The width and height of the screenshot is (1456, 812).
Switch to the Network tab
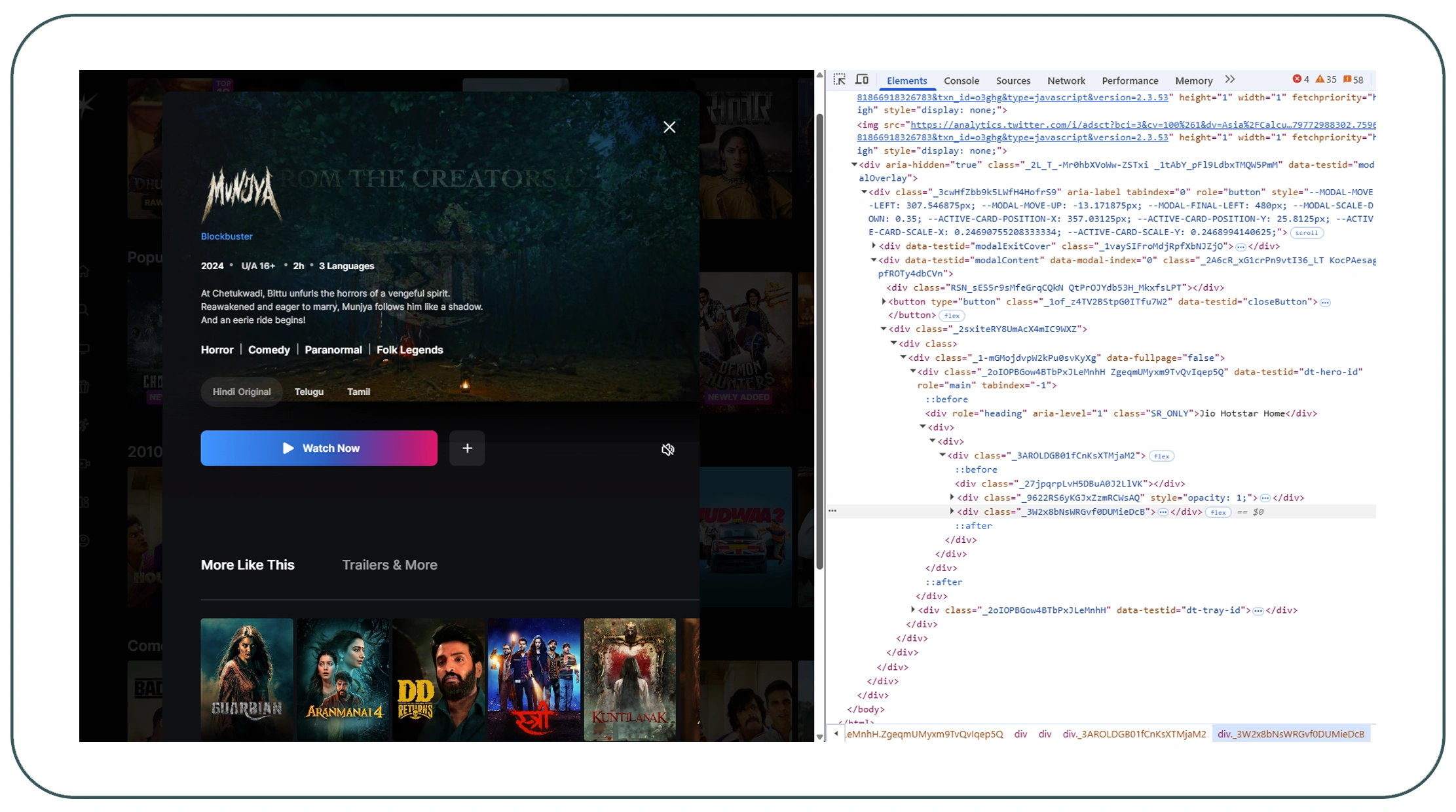pyautogui.click(x=1066, y=81)
